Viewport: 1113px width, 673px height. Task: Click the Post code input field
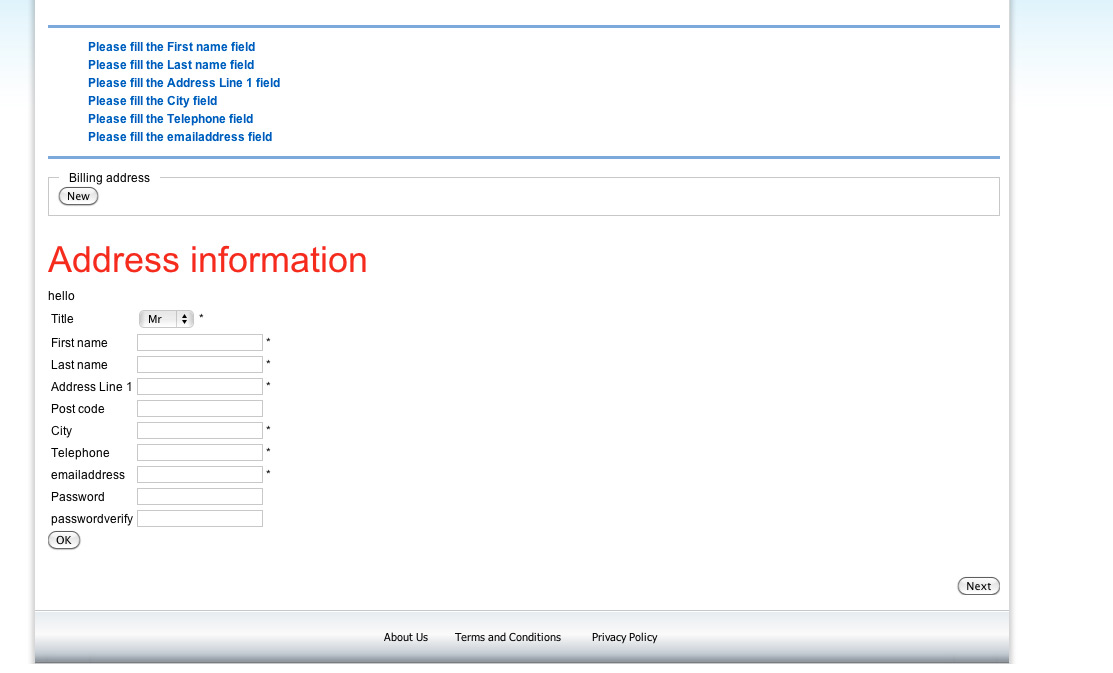tap(199, 408)
